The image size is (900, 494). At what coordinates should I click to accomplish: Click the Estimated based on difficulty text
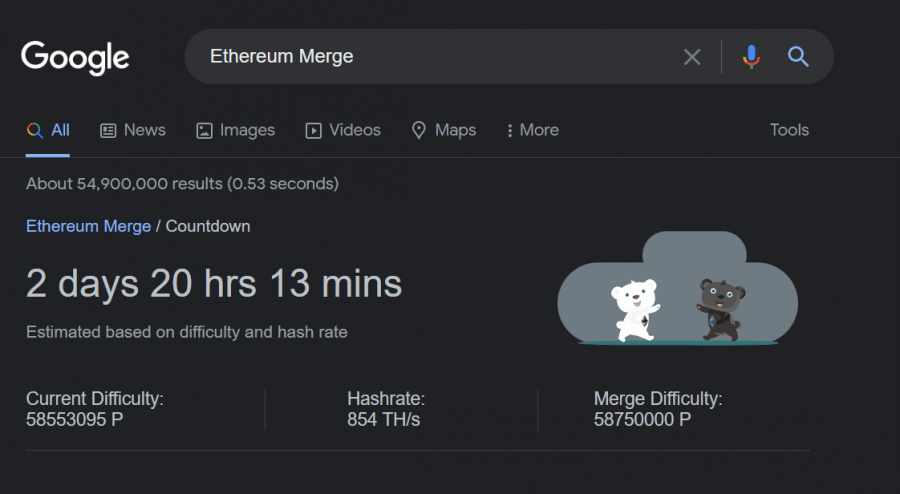[x=187, y=332]
